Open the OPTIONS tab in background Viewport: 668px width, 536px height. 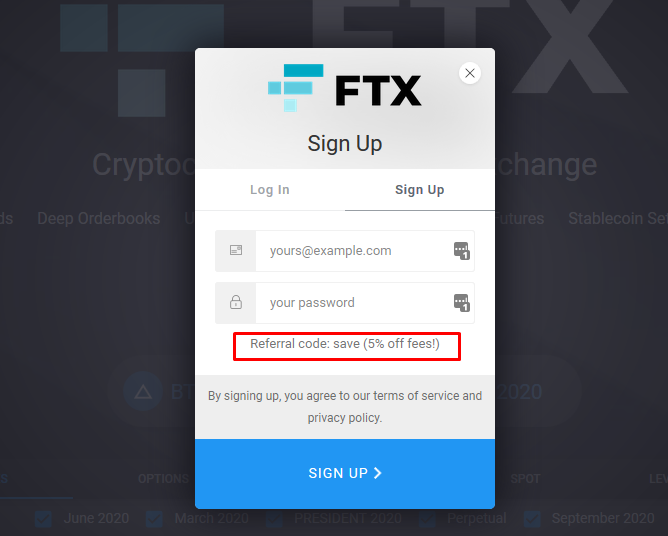163,478
